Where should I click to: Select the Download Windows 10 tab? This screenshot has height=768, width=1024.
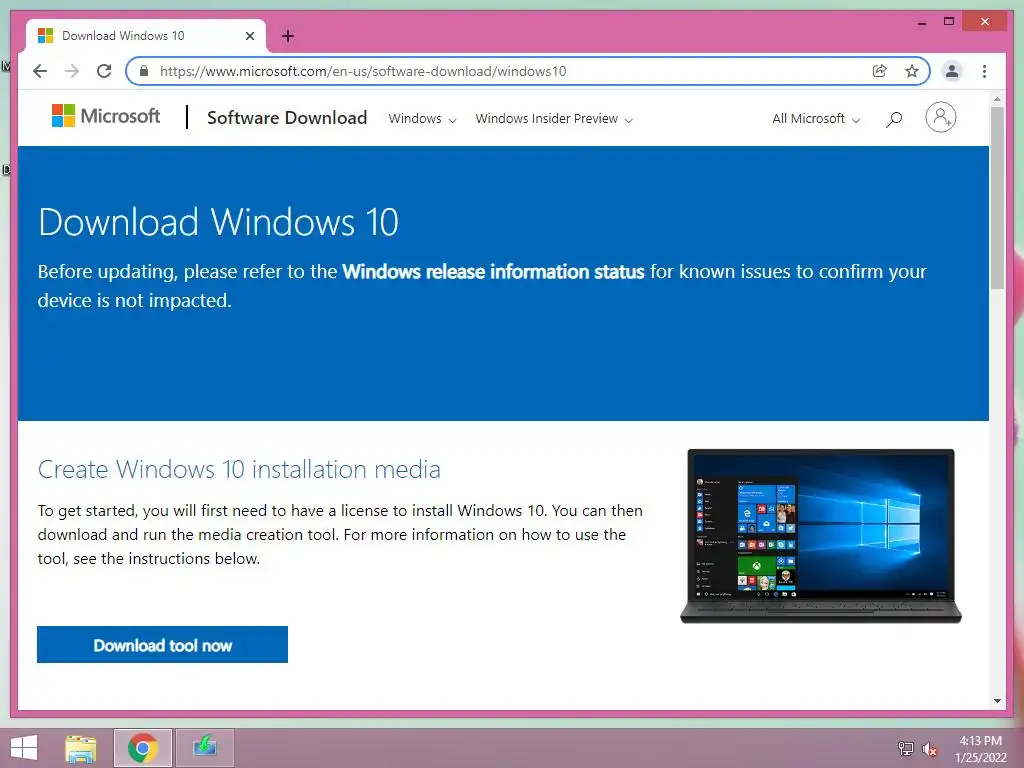pyautogui.click(x=145, y=36)
